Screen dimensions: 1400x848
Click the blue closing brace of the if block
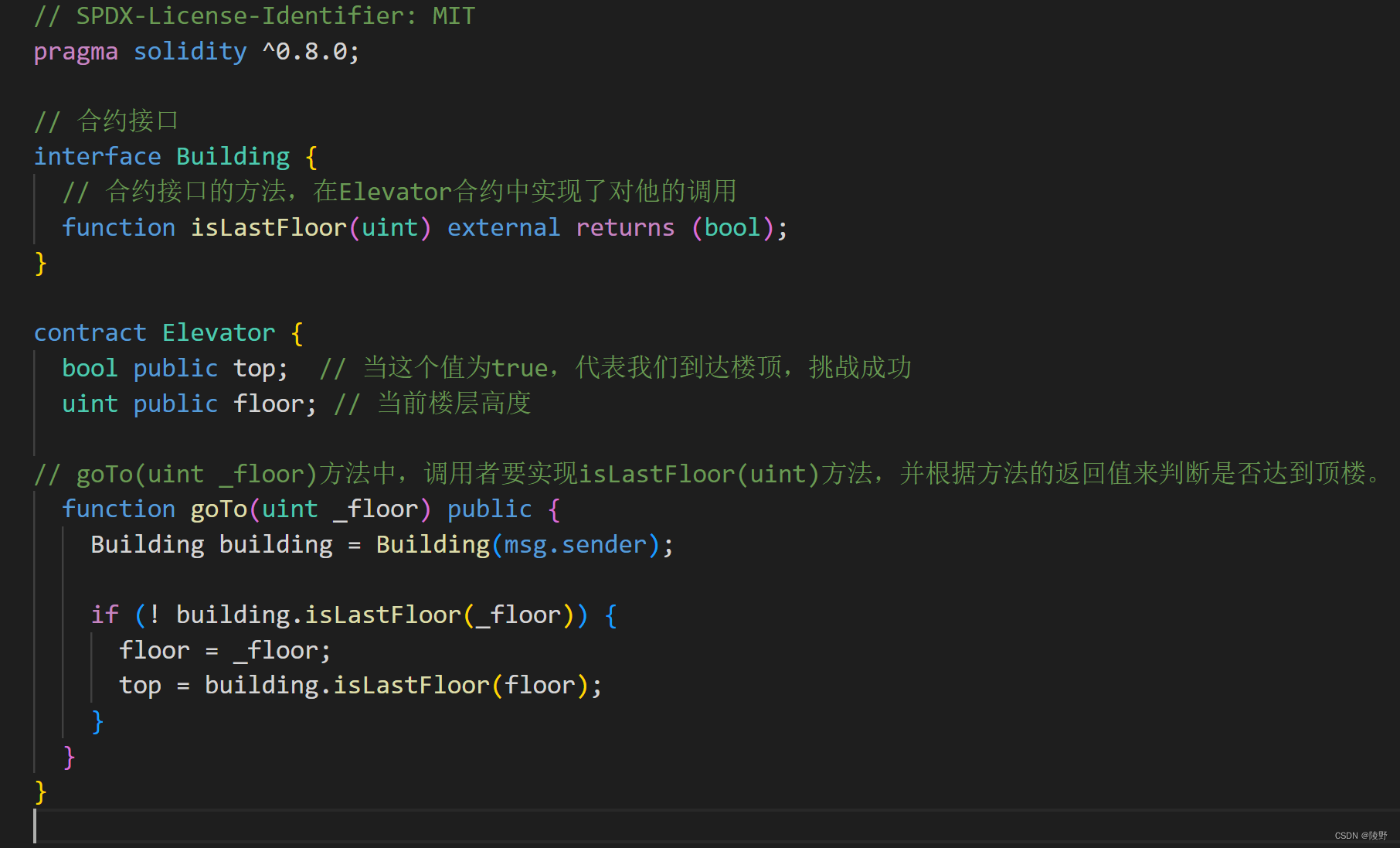pyautogui.click(x=97, y=721)
